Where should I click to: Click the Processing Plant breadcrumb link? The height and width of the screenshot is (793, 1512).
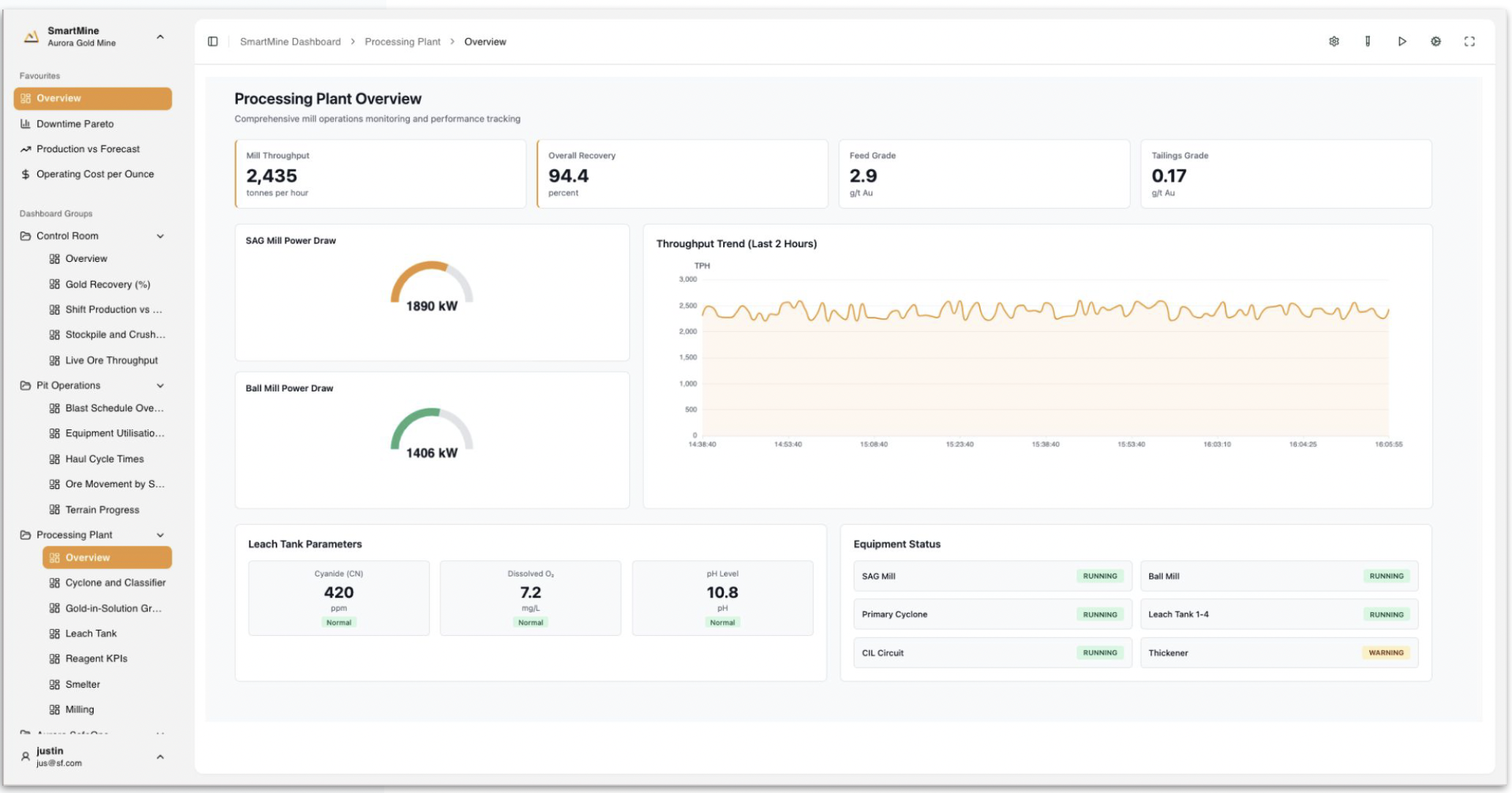click(403, 42)
